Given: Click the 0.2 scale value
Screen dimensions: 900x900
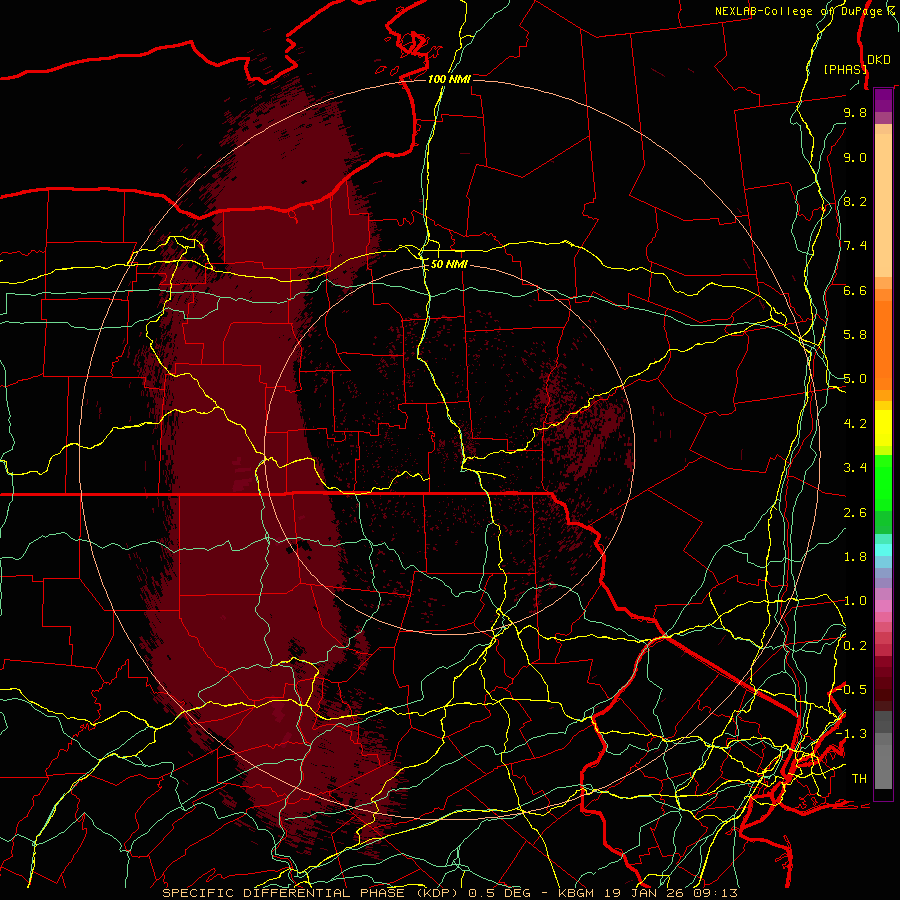Looking at the screenshot, I should click(x=855, y=646).
